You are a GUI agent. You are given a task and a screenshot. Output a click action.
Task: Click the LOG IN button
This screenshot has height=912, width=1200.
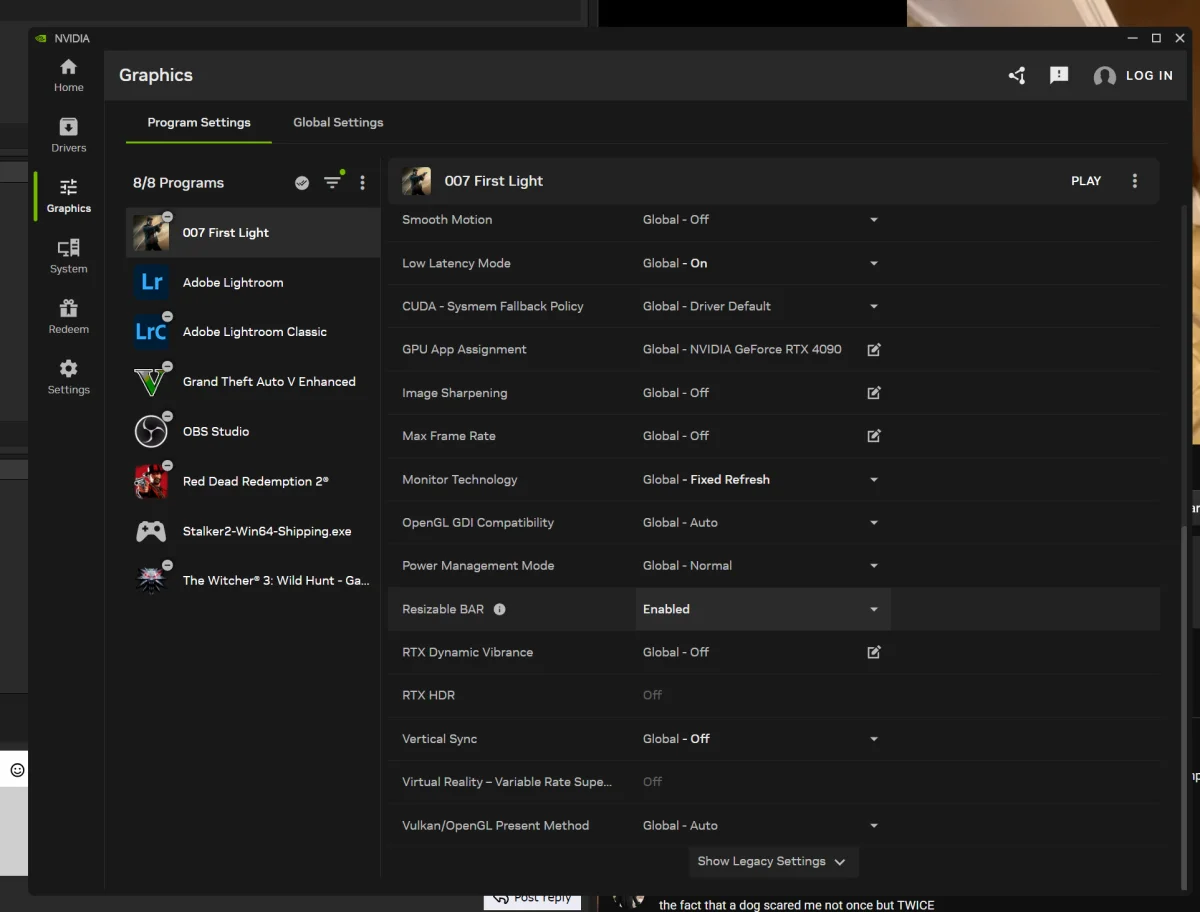1134,76
